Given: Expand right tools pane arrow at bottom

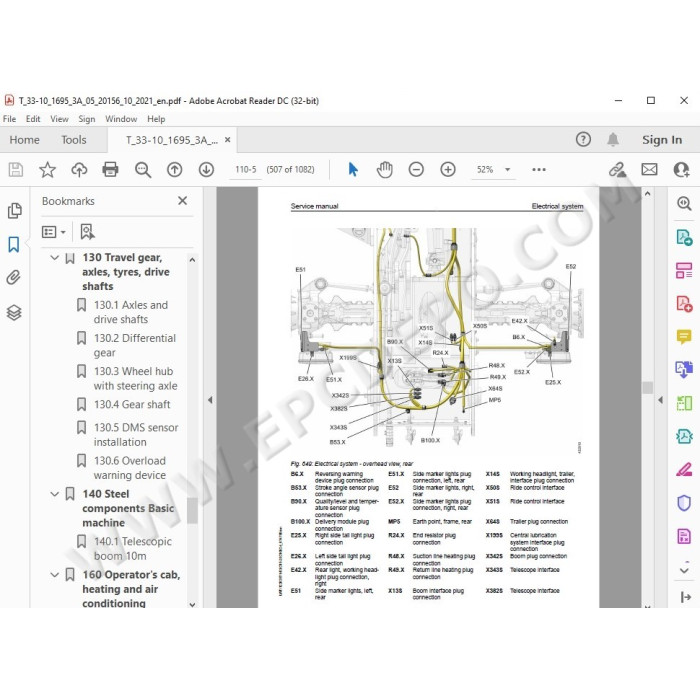Looking at the screenshot, I should coord(686,597).
